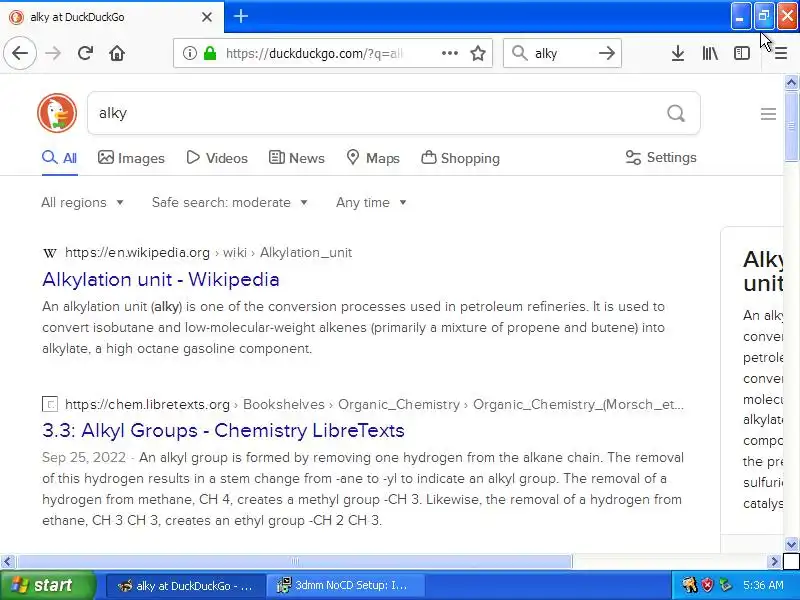Click the horizontal scrollbar thumb
The height and width of the screenshot is (600, 800).
294,562
